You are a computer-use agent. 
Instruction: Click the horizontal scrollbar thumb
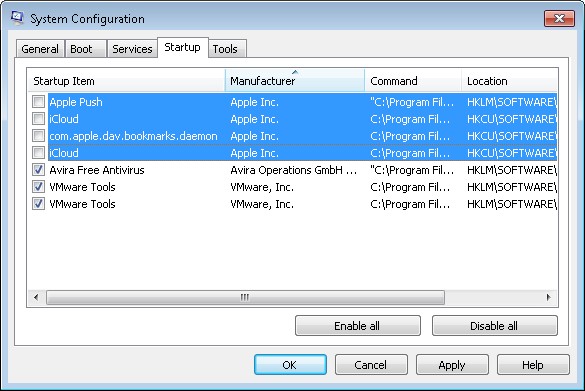(245, 297)
